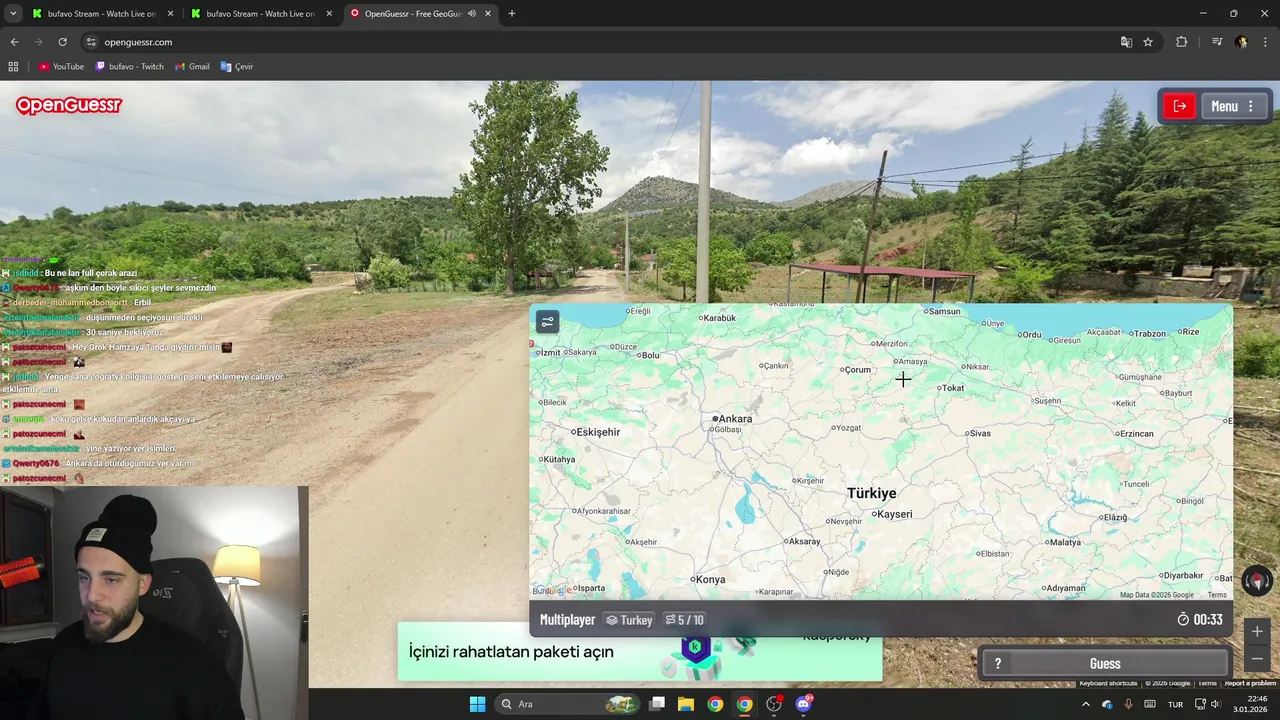This screenshot has height=720, width=1280.
Task: Open the media control icon
Action: click(1217, 42)
